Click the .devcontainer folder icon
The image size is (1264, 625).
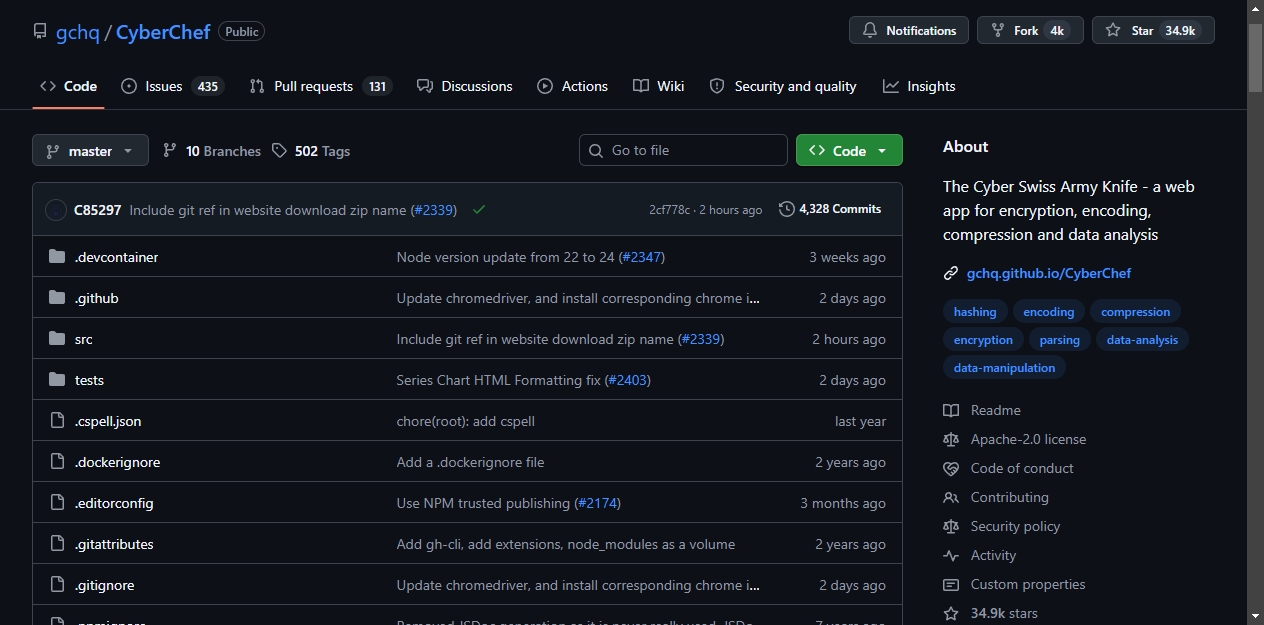[x=57, y=257]
